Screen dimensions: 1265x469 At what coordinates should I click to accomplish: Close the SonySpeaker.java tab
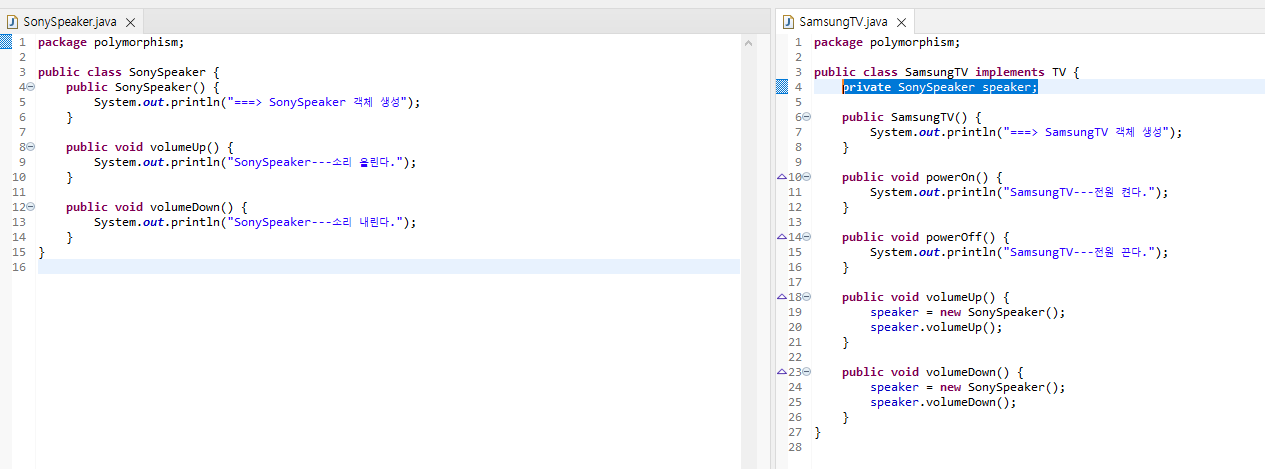pyautogui.click(x=130, y=22)
